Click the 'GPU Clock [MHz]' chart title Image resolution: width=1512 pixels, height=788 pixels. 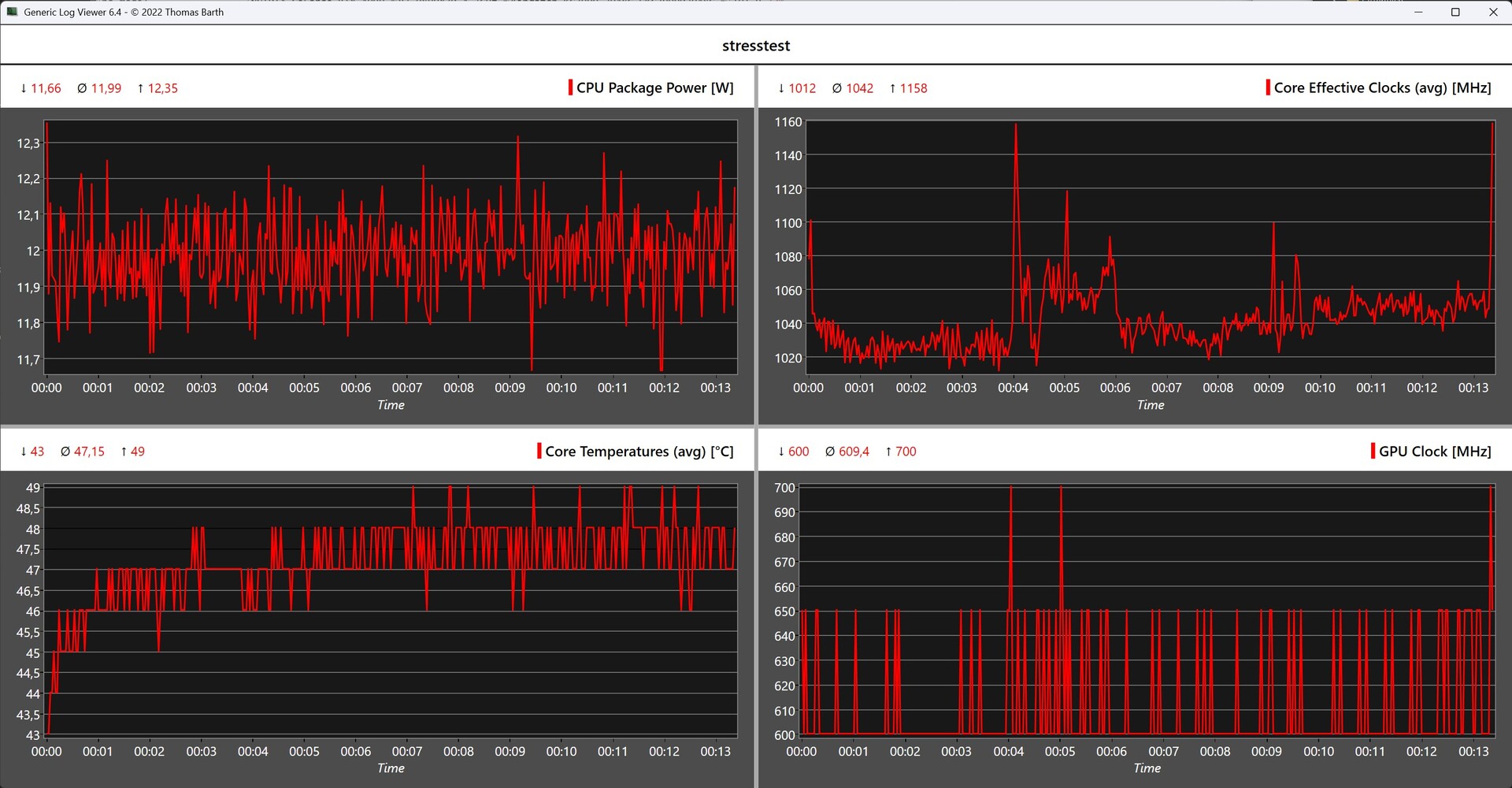[x=1435, y=452]
